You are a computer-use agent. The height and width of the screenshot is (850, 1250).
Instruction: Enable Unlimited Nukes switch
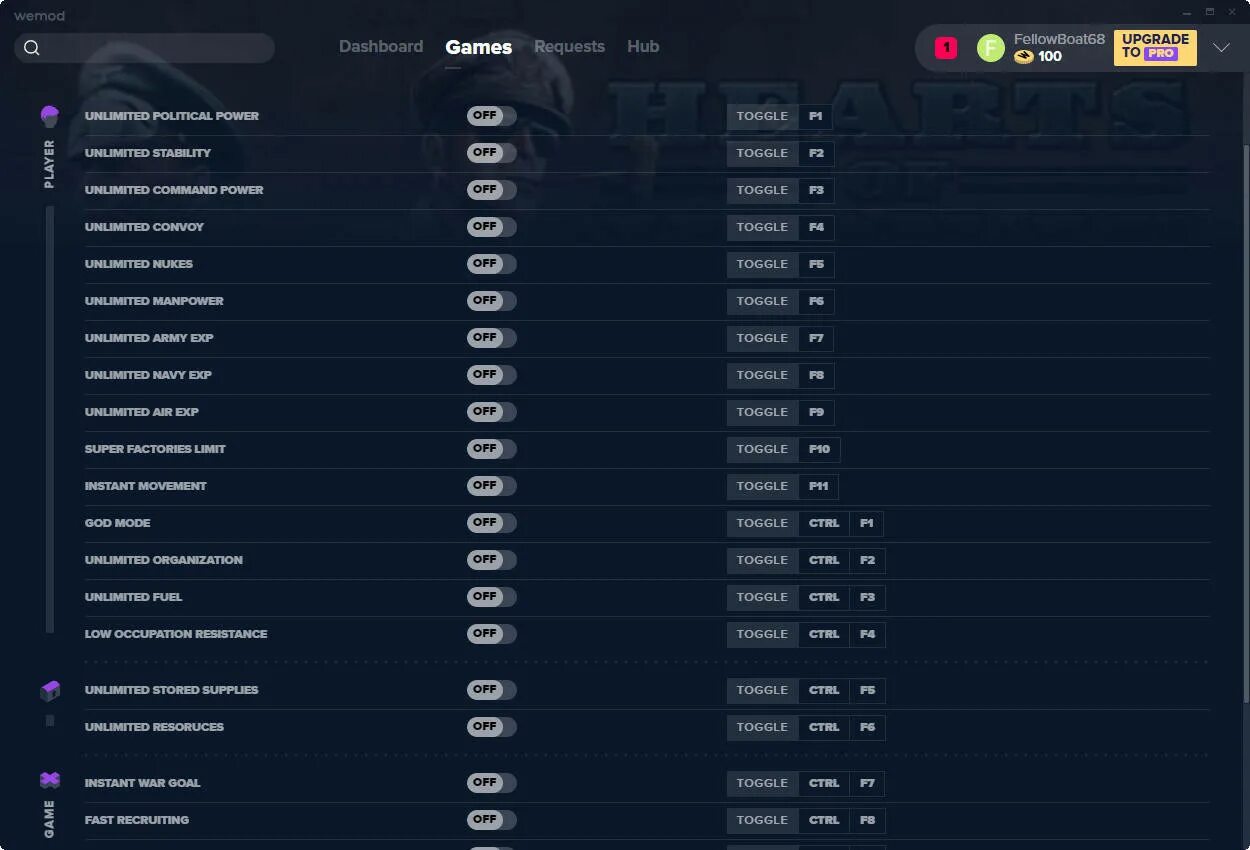click(492, 264)
